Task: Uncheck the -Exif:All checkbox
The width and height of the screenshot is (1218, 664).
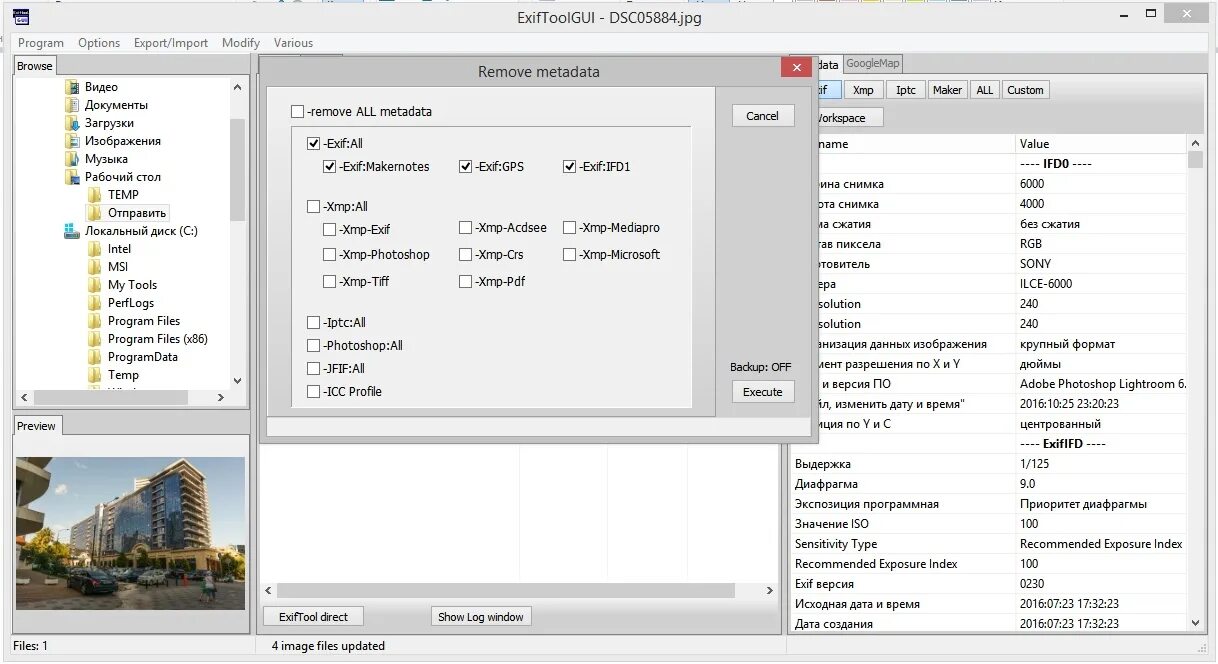Action: tap(314, 144)
